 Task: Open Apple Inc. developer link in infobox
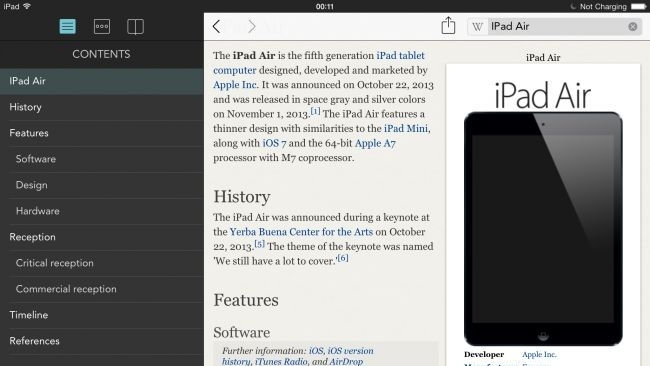point(539,355)
